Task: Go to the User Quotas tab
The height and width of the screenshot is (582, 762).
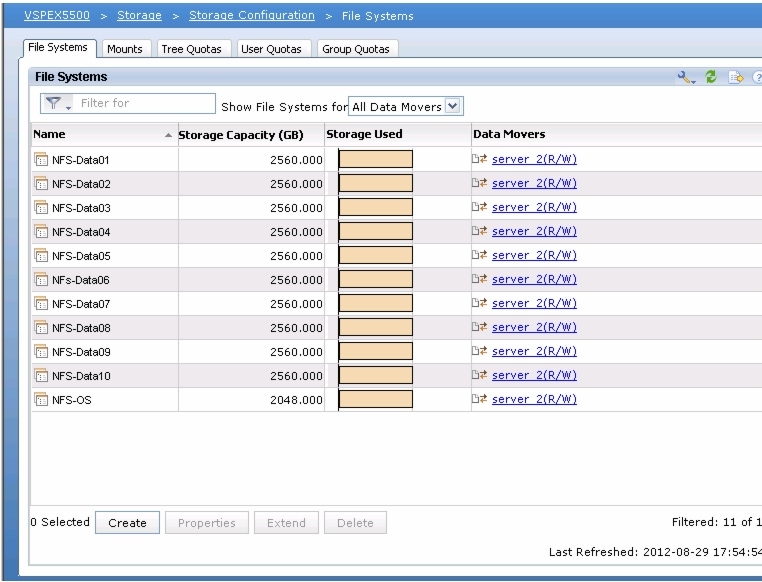Action: point(271,49)
